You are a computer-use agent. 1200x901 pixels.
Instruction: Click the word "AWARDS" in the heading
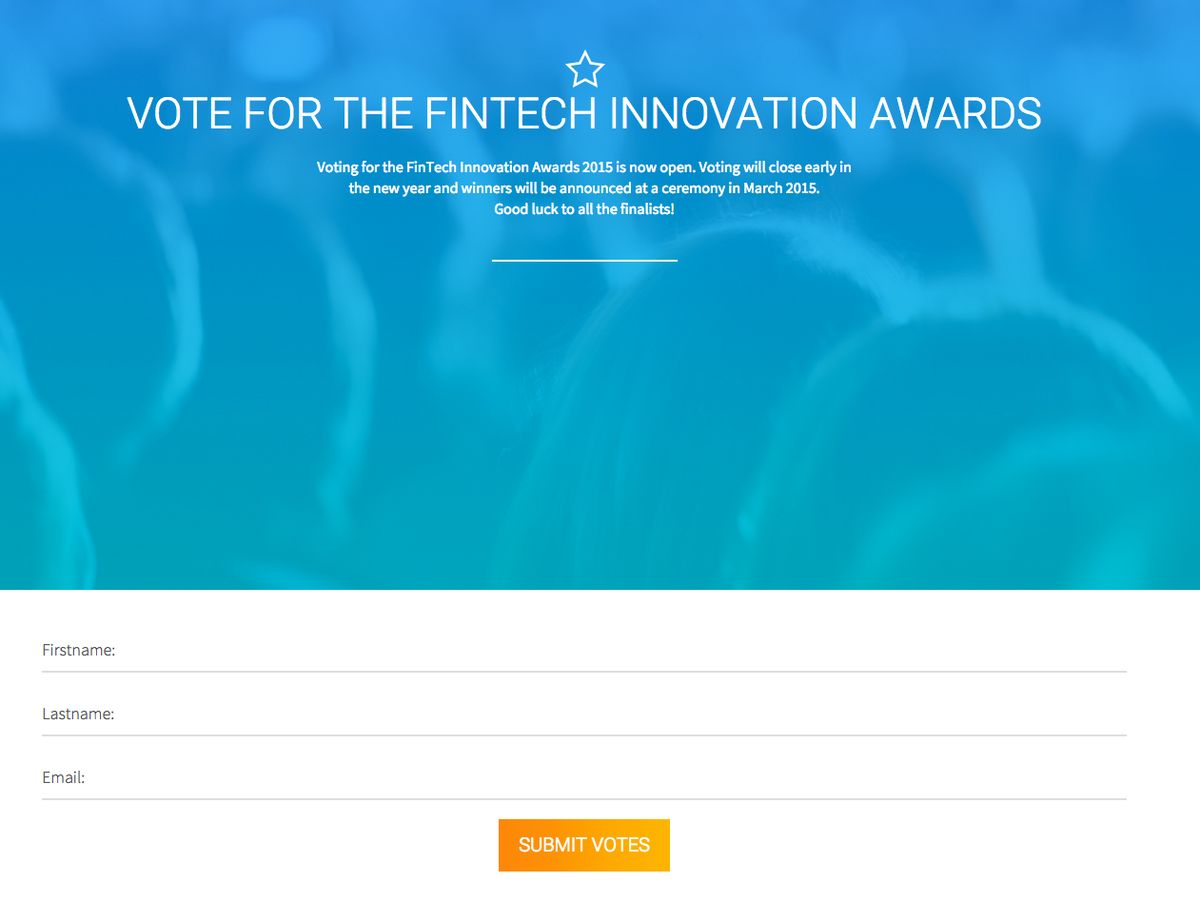(x=955, y=114)
